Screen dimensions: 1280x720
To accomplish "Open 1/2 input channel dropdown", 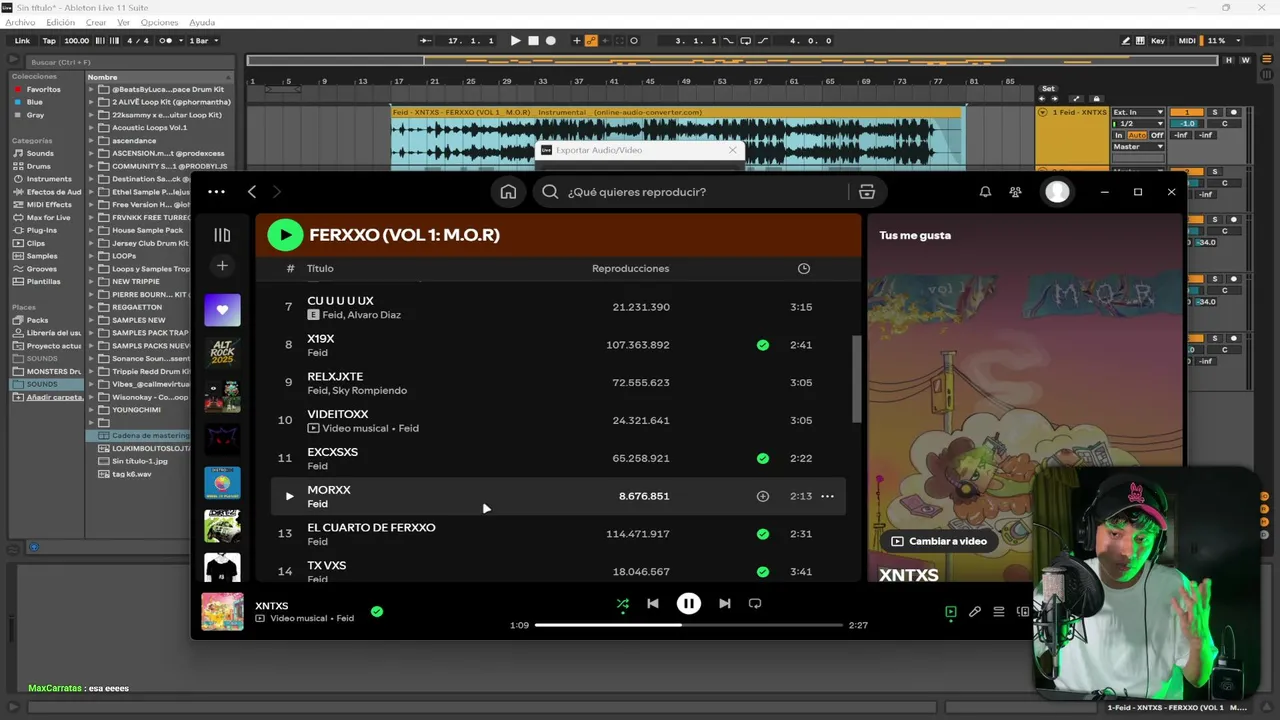I will point(1138,123).
